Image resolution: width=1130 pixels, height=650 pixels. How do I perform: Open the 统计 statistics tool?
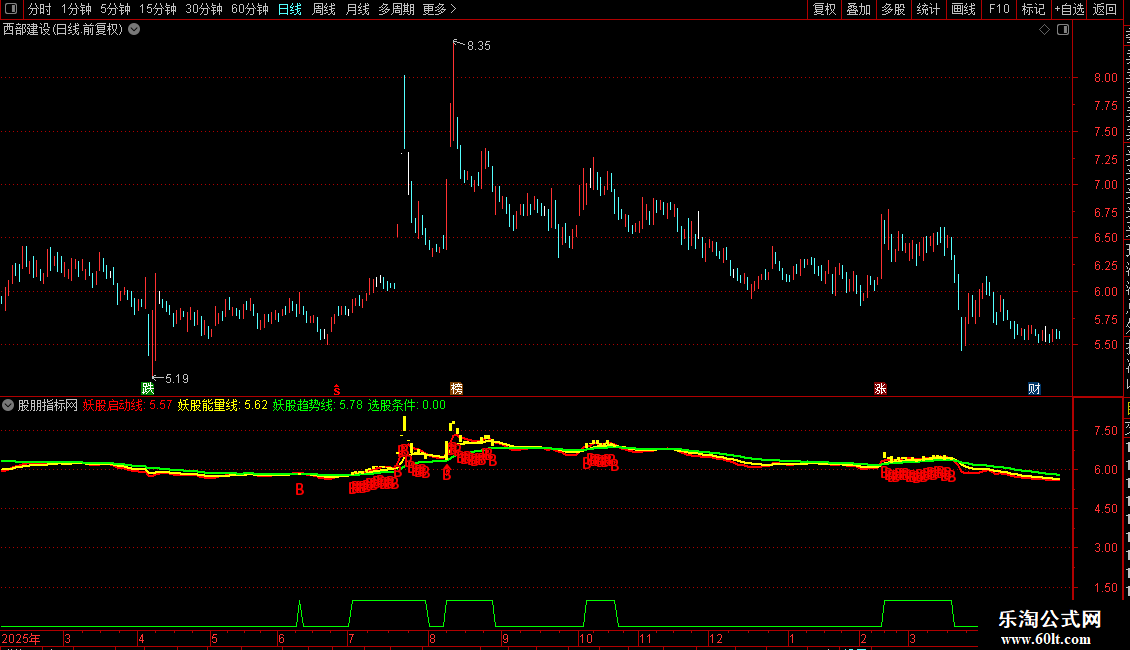928,9
